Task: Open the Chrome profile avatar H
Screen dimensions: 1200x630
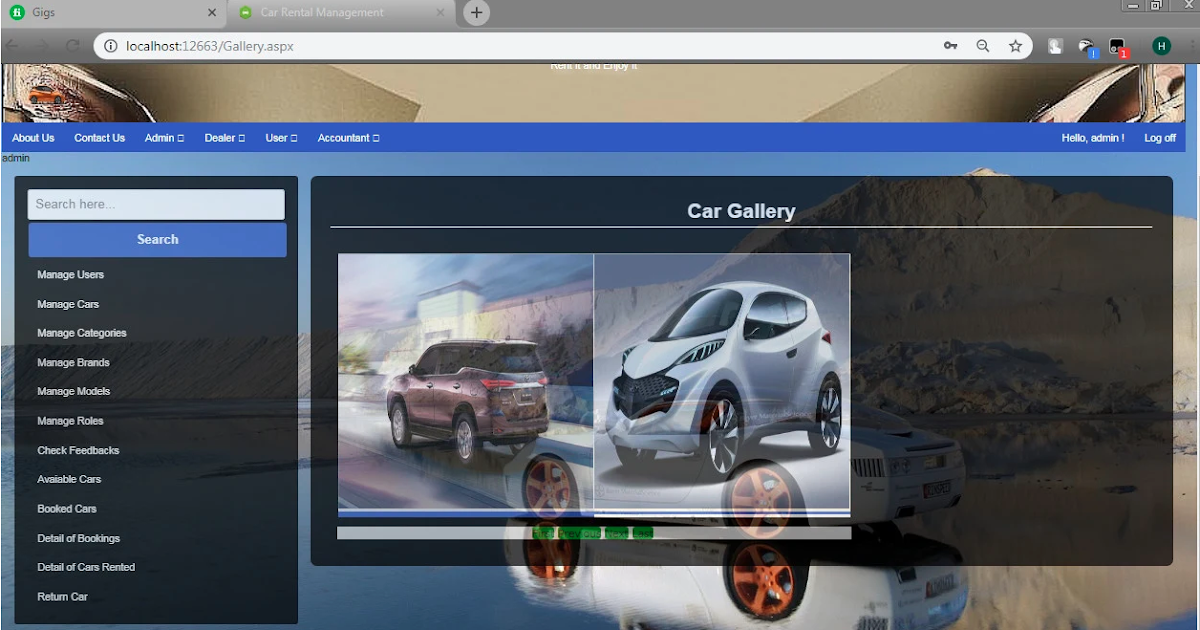Action: (1161, 45)
